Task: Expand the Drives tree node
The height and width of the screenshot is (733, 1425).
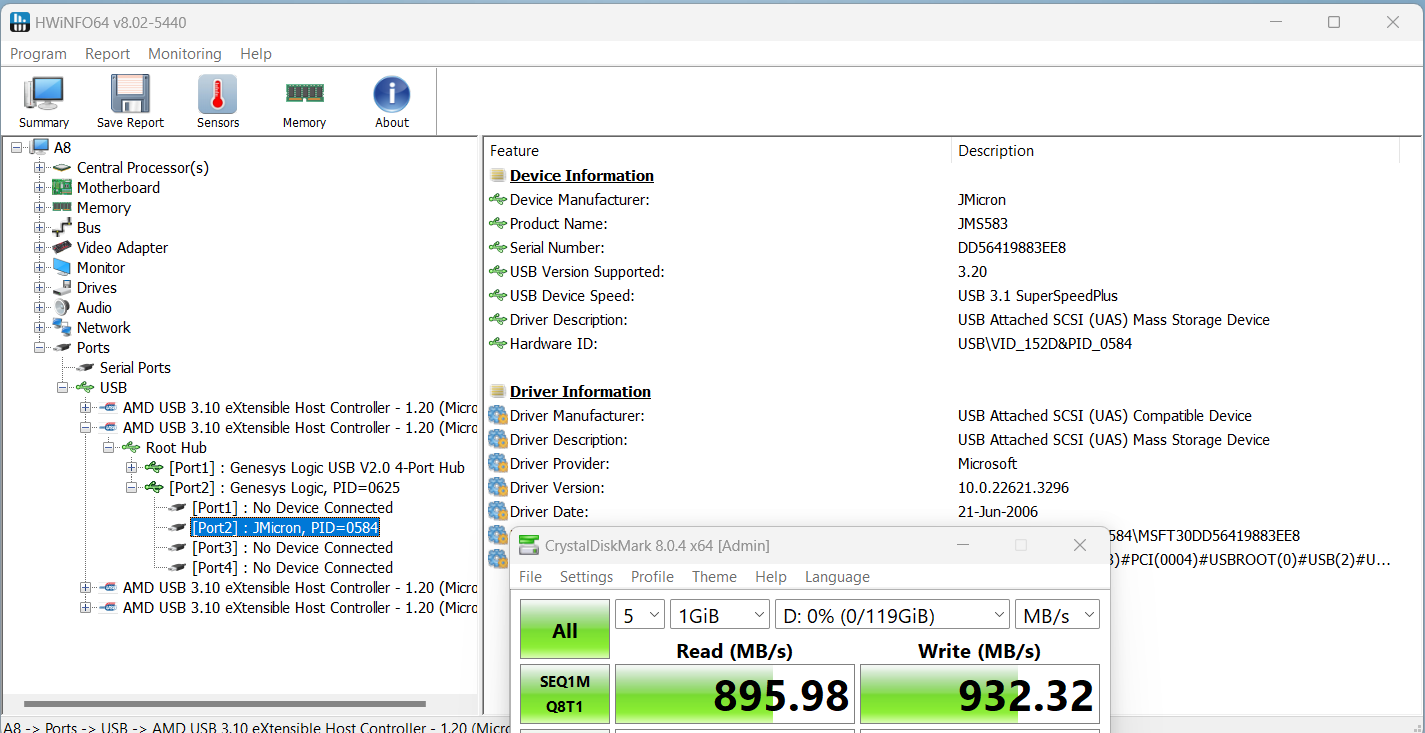Action: 40,288
